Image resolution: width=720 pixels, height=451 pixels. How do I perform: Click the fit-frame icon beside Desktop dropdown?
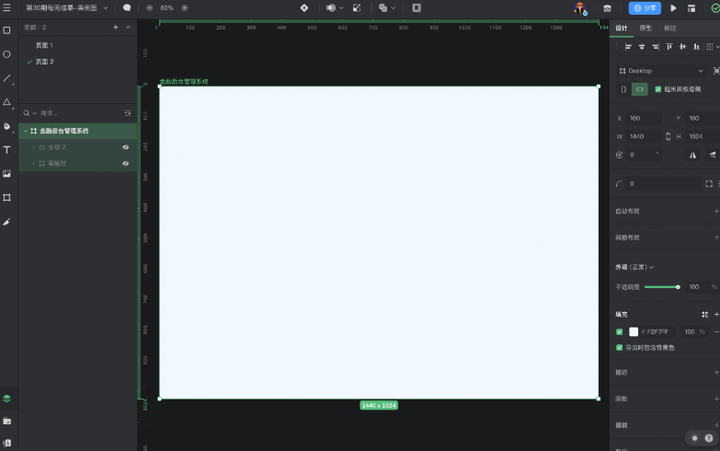(716, 71)
